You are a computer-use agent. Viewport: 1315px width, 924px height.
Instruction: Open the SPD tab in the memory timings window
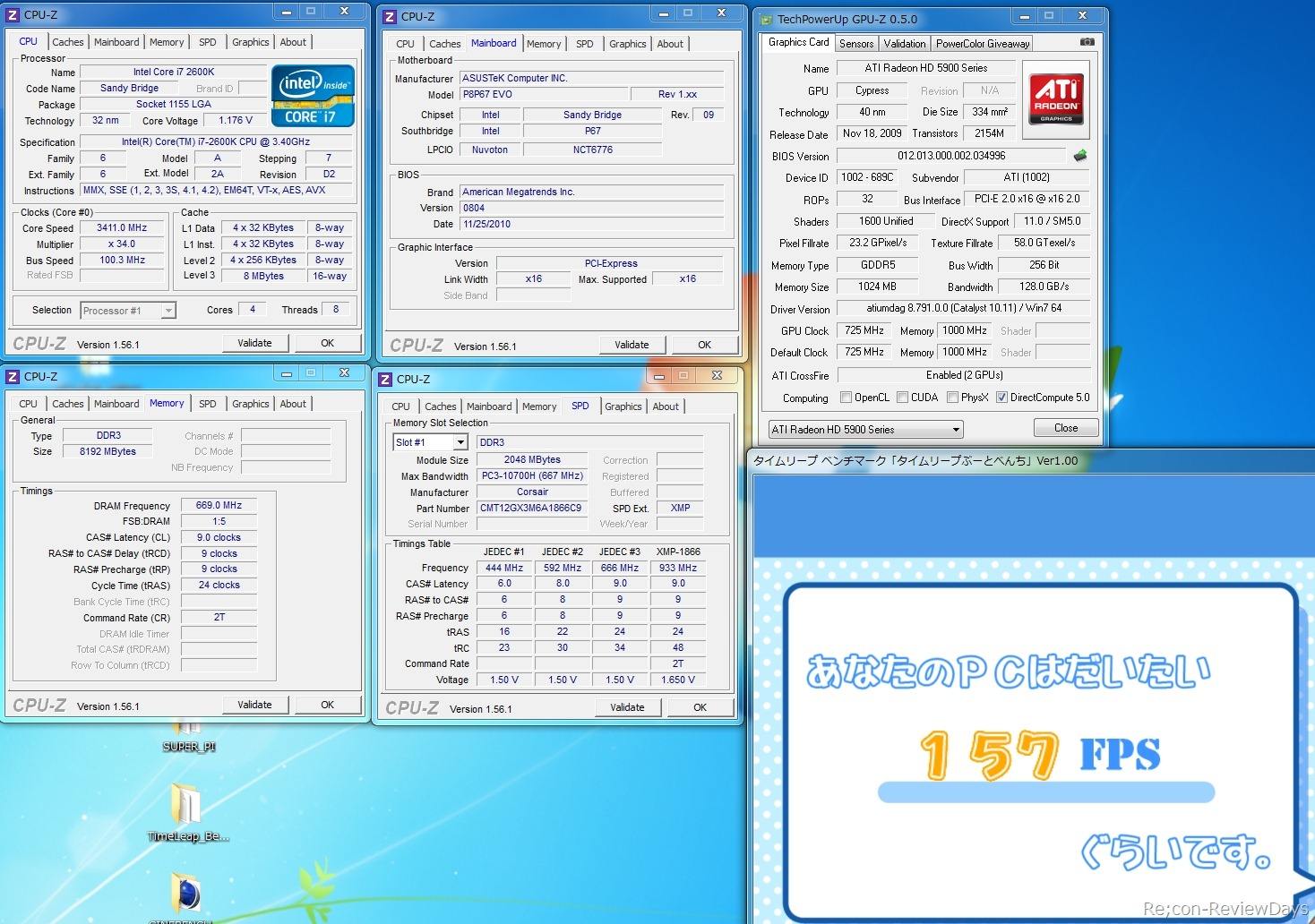208,404
